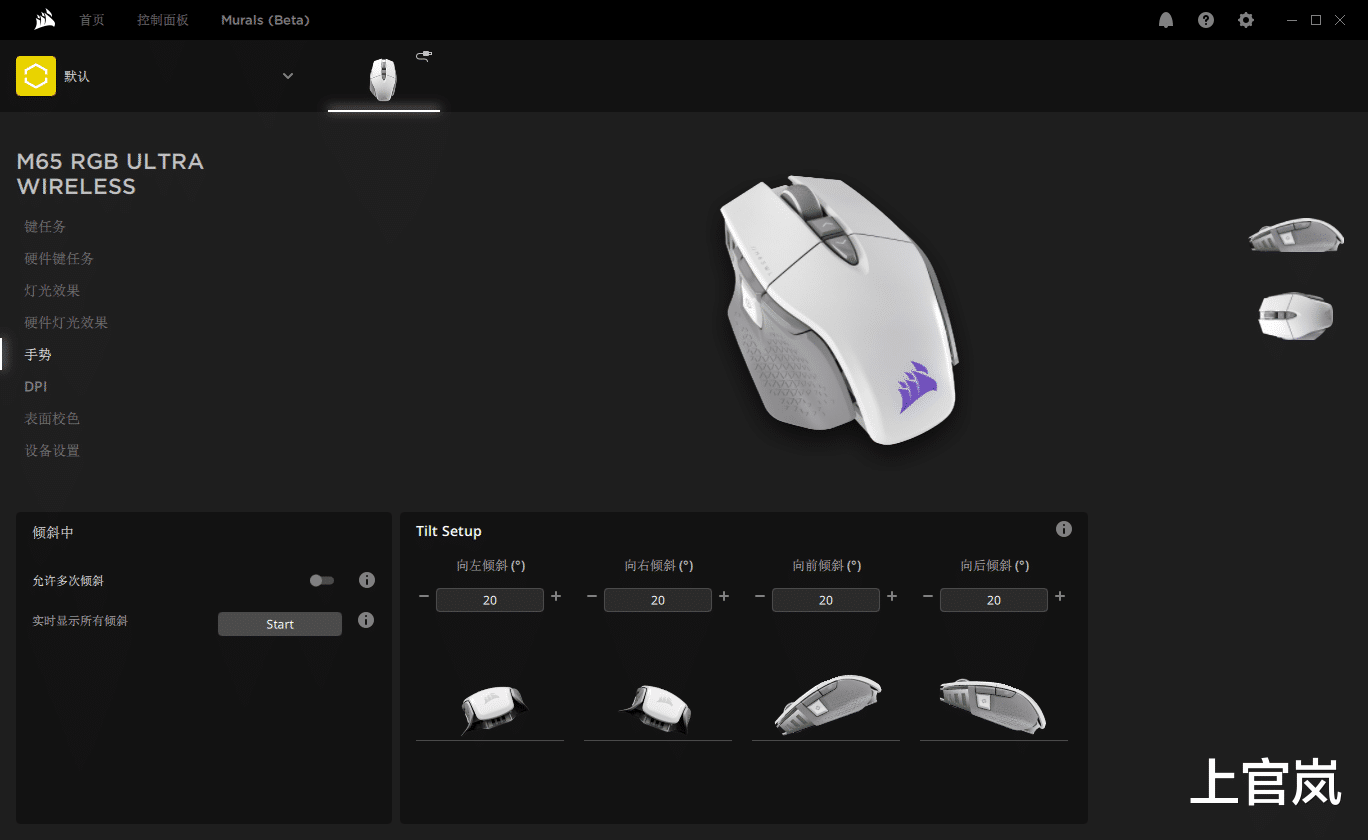Click the backward tilt mouse illustration
The image size is (1368, 840).
(x=993, y=705)
